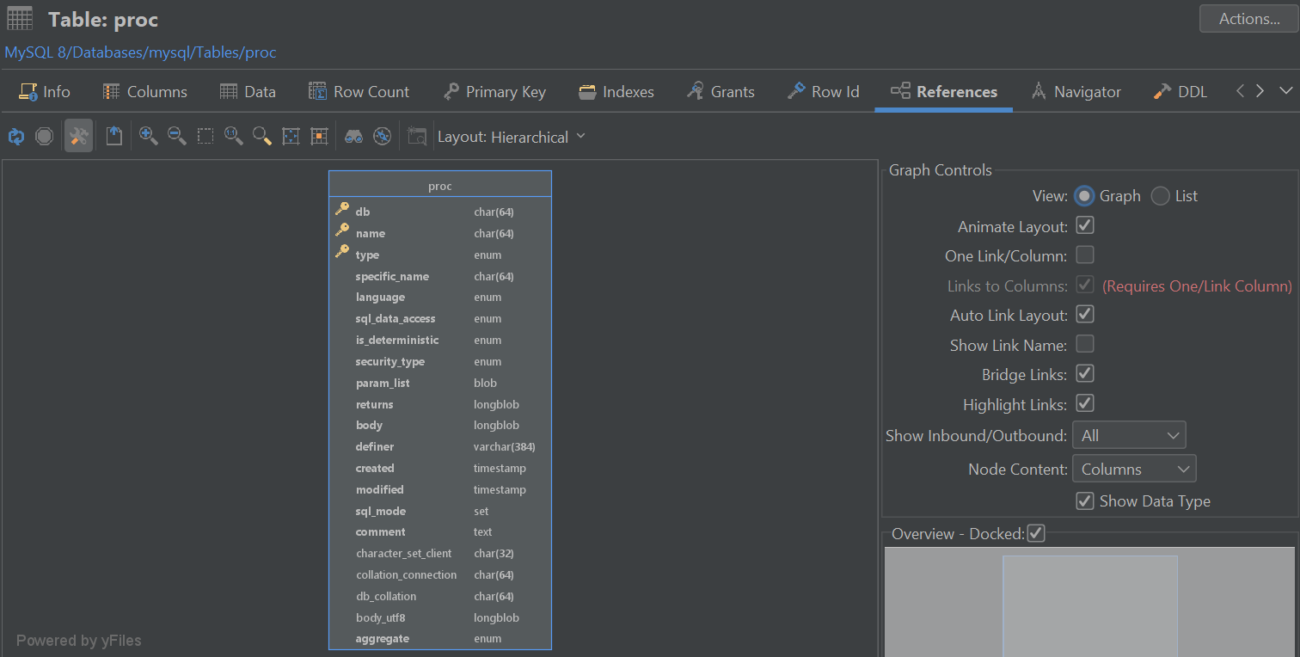
Task: Open the graph settings wrench icon
Action: tap(78, 136)
